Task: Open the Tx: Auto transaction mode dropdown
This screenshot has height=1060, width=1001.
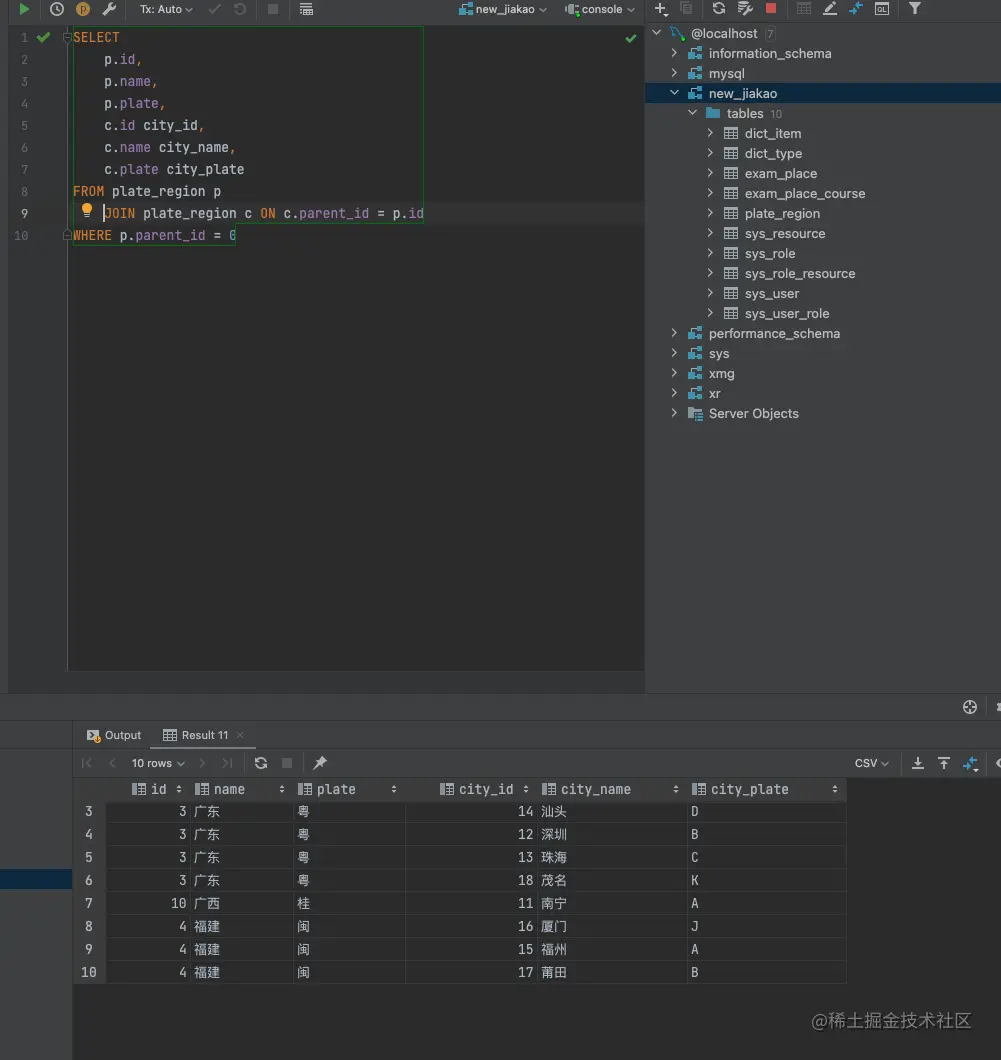Action: click(x=166, y=9)
